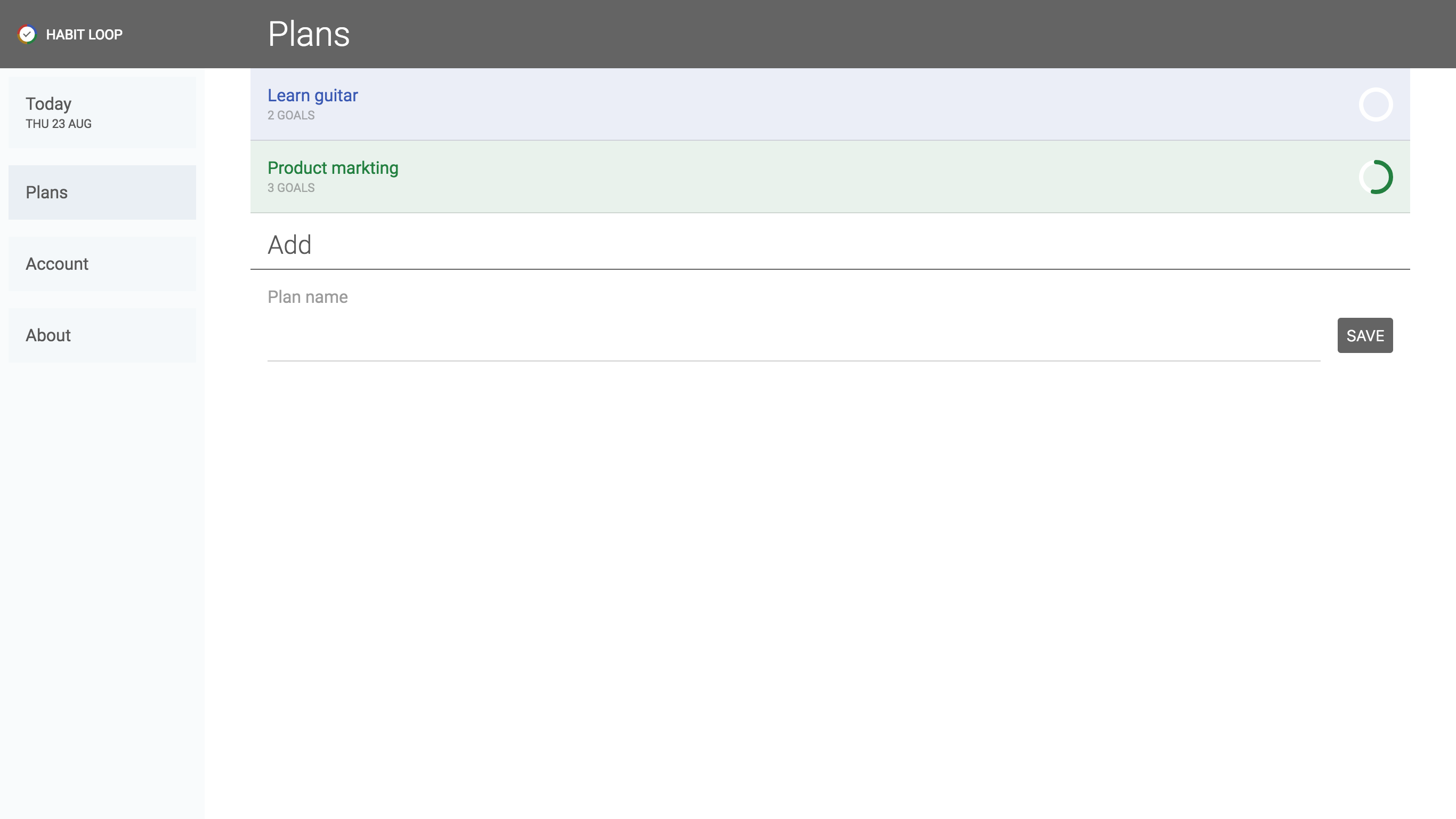Click the Product markting progress circle
The height and width of the screenshot is (819, 1456).
point(1375,177)
